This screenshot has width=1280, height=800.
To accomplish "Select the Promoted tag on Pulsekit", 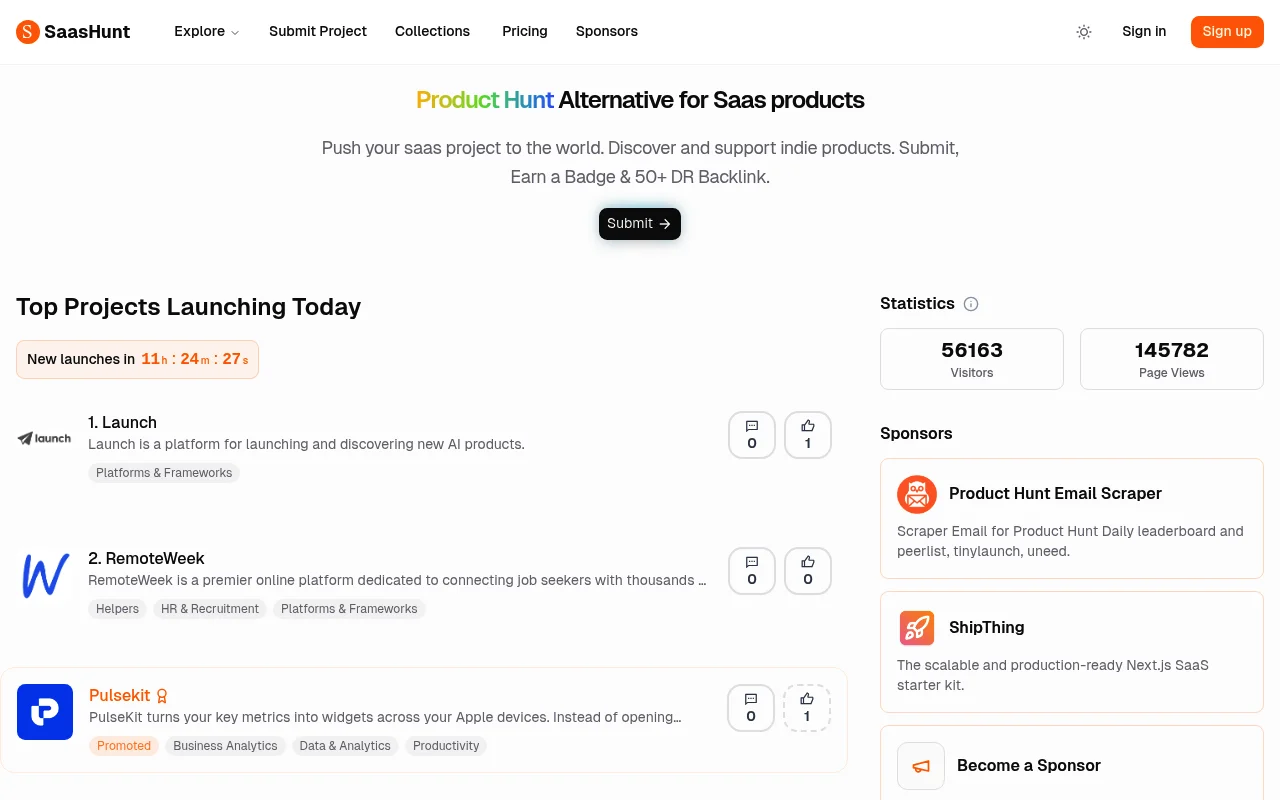I will pyautogui.click(x=123, y=746).
